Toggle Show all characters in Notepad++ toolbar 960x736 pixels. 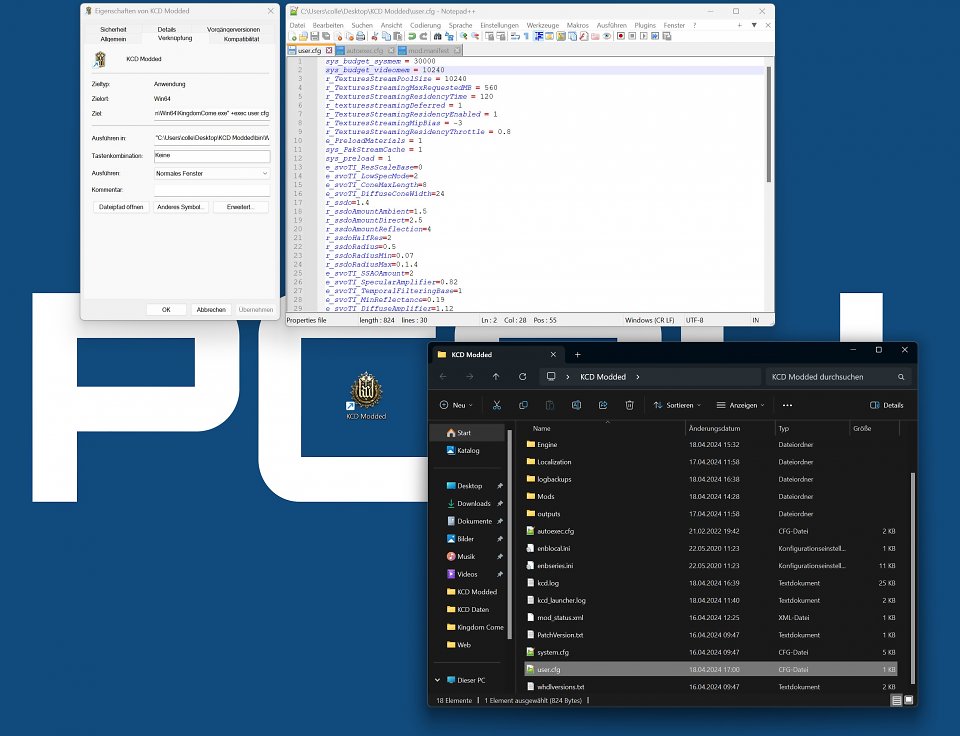tap(526, 36)
